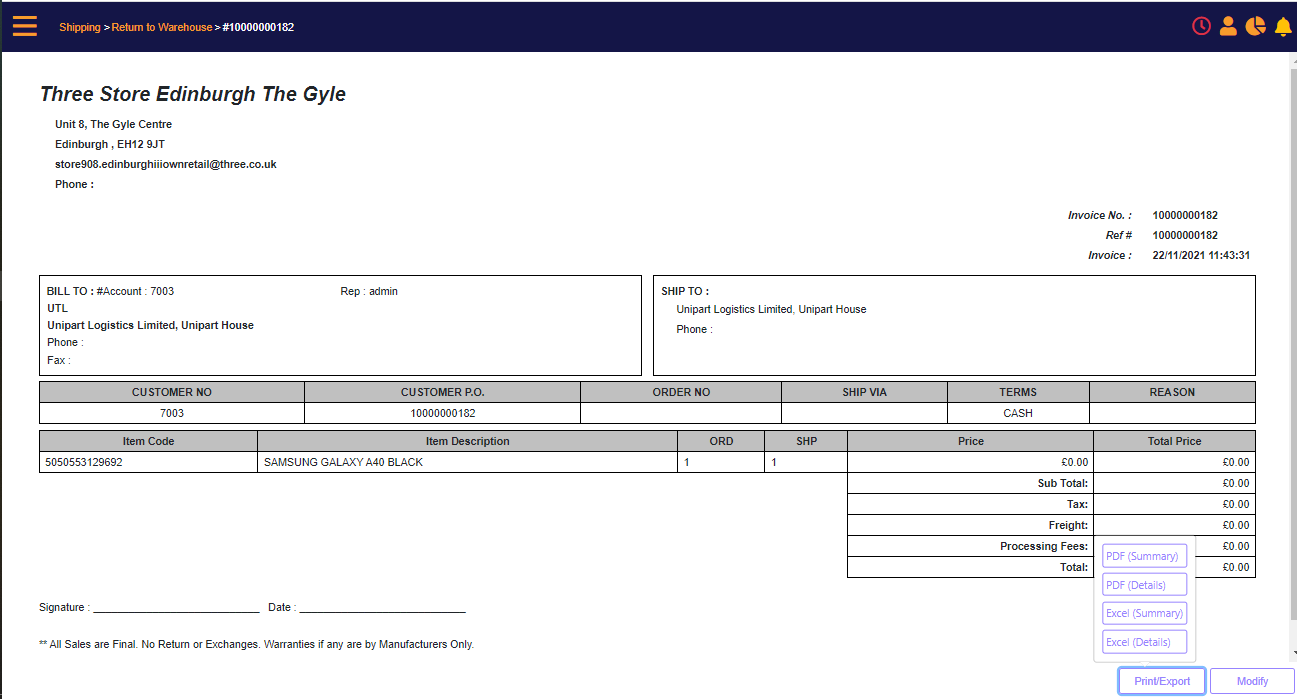Click the CUSTOMER NO column header
This screenshot has height=699, width=1297.
[x=172, y=392]
